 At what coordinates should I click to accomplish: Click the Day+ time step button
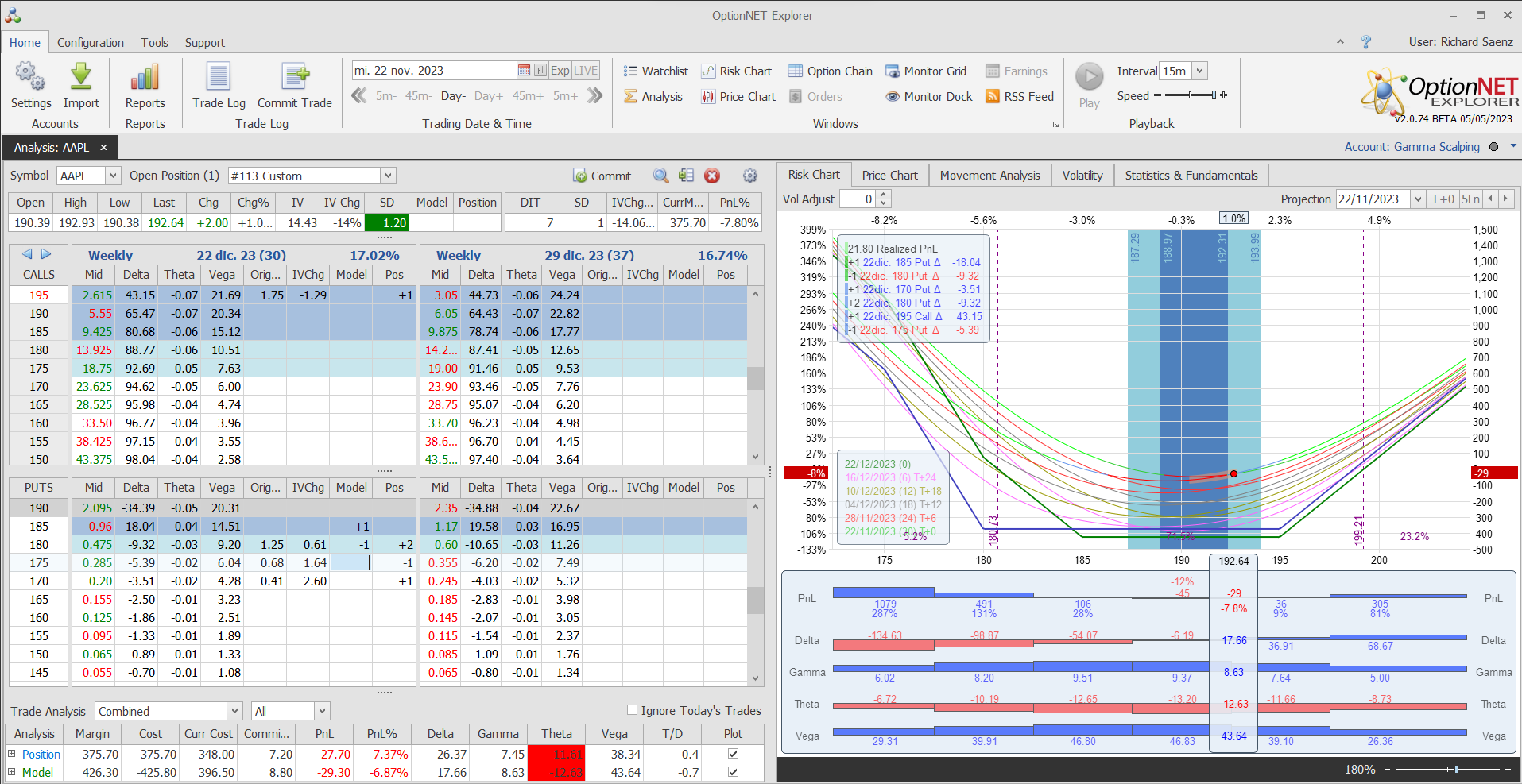tap(489, 96)
